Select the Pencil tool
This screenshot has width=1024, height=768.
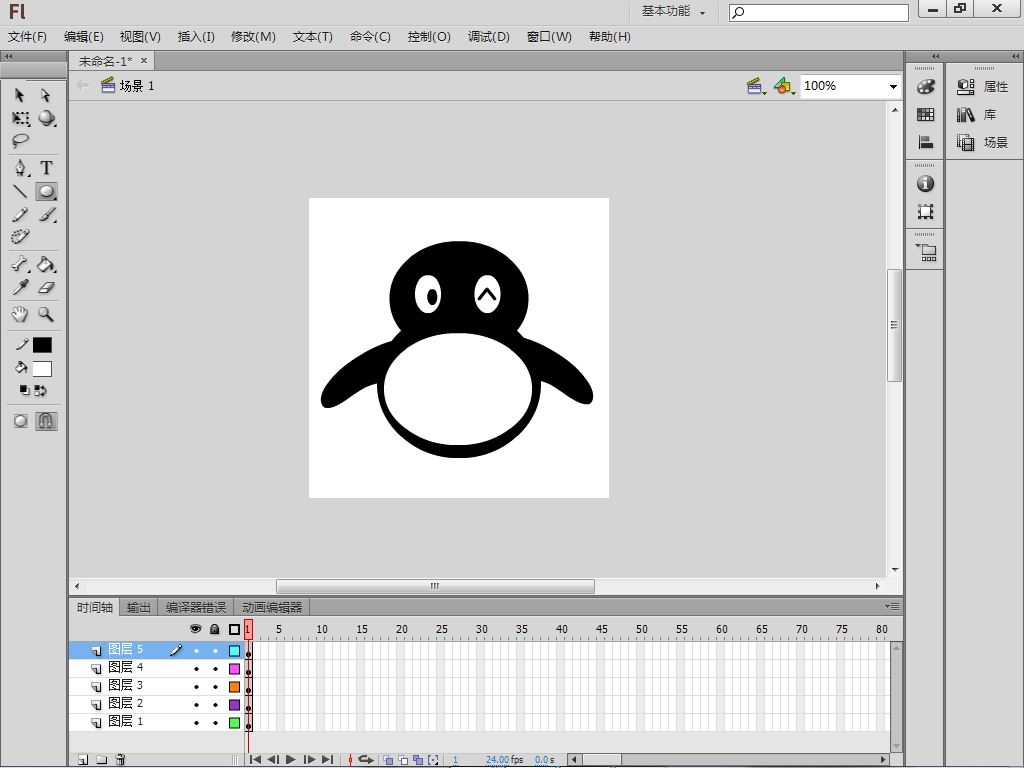(x=20, y=214)
